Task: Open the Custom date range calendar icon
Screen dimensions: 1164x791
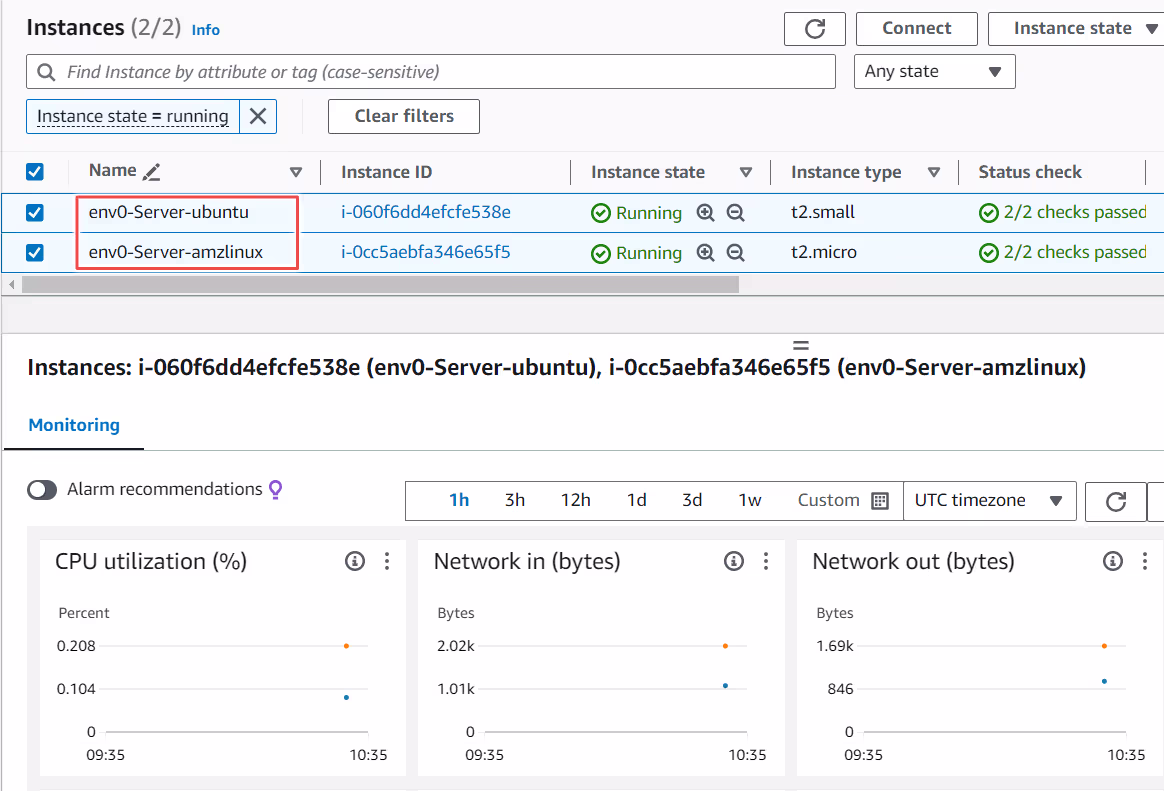Action: [x=880, y=500]
